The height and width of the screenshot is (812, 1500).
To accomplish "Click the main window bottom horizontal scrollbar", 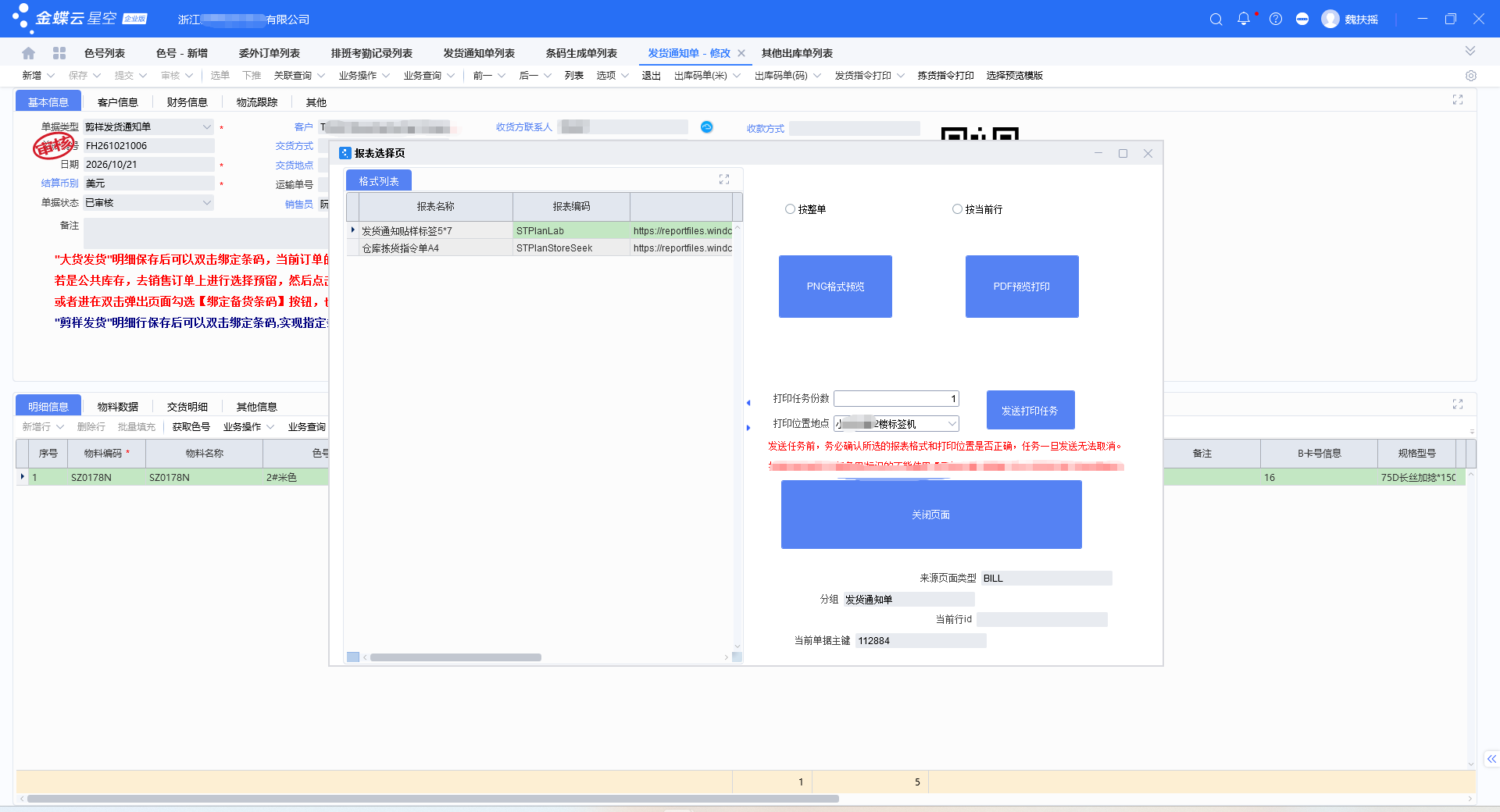I will pos(433,799).
